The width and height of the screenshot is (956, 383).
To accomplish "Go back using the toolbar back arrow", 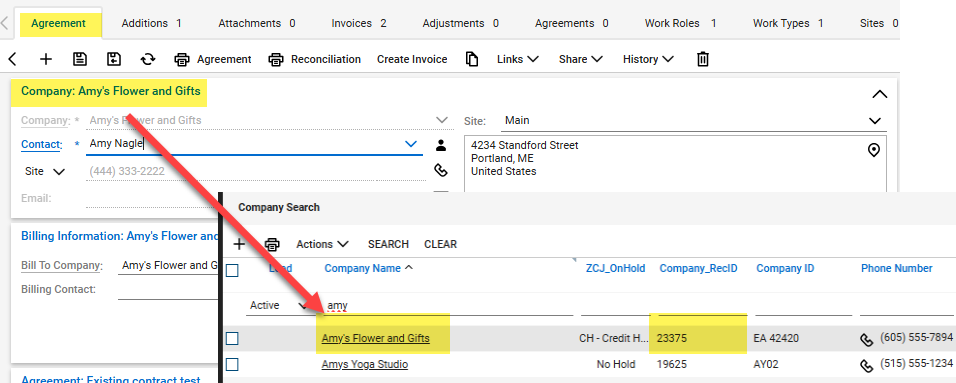I will point(12,59).
